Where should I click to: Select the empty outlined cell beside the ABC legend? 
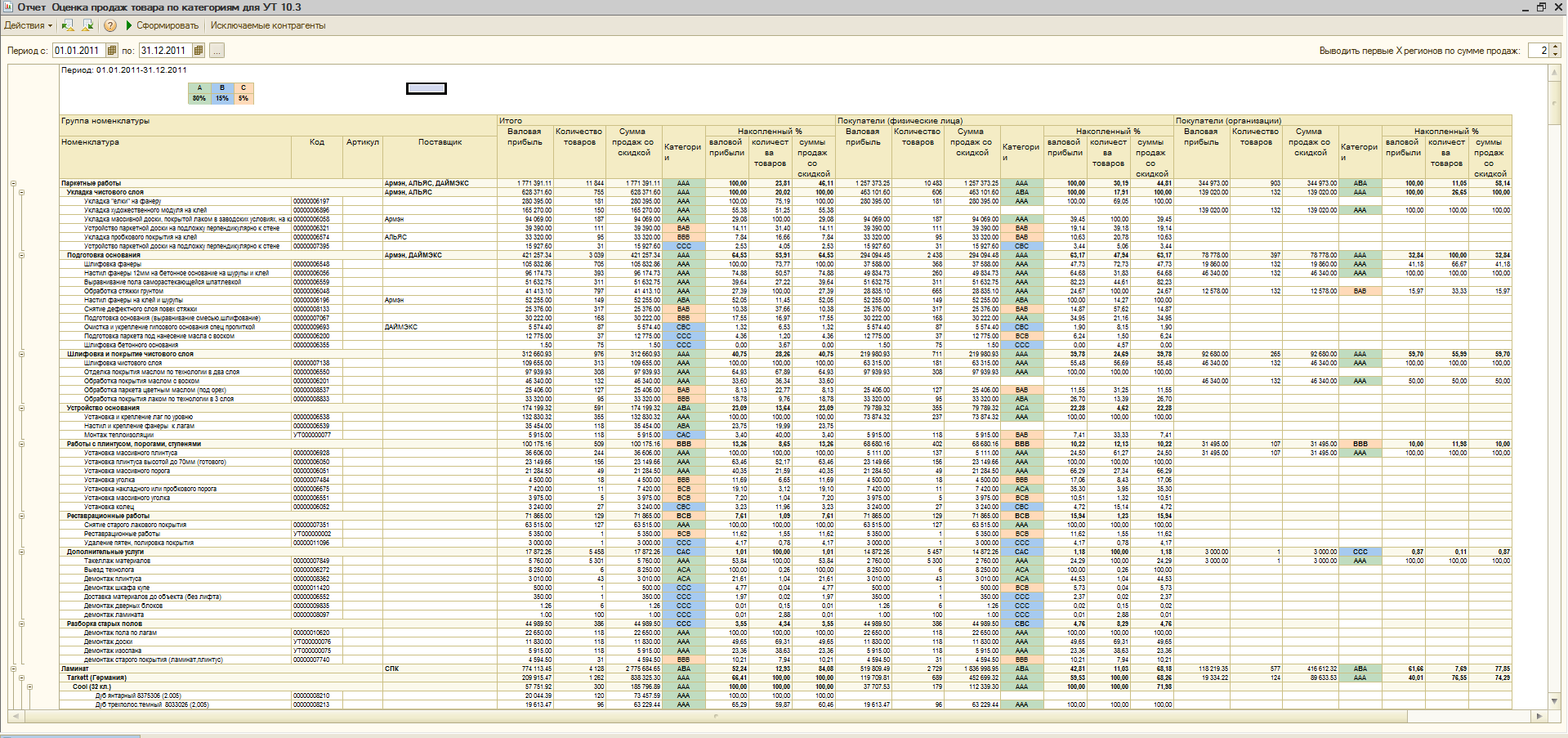(427, 88)
